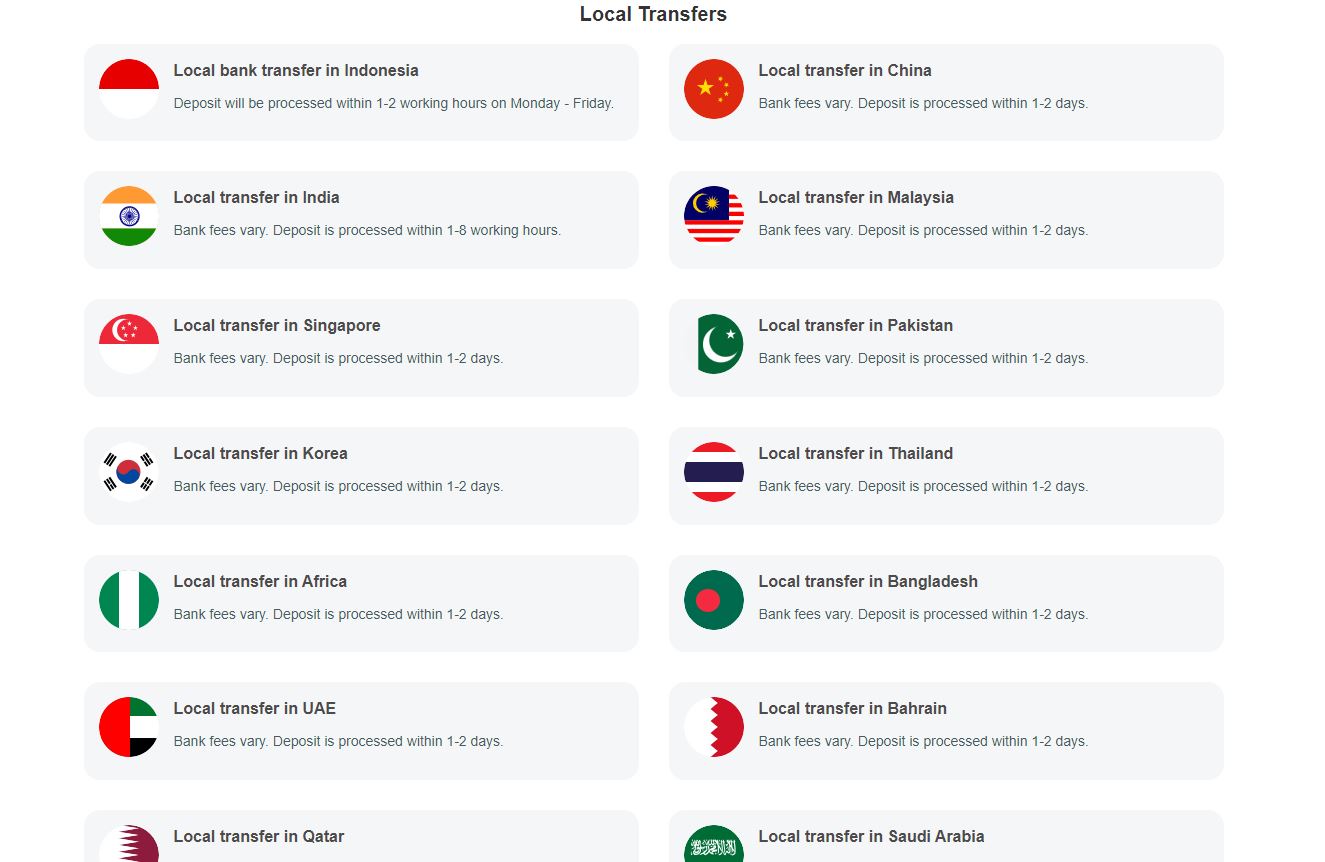This screenshot has height=862, width=1325.
Task: Choose Local transfer in India
Action: pos(256,198)
